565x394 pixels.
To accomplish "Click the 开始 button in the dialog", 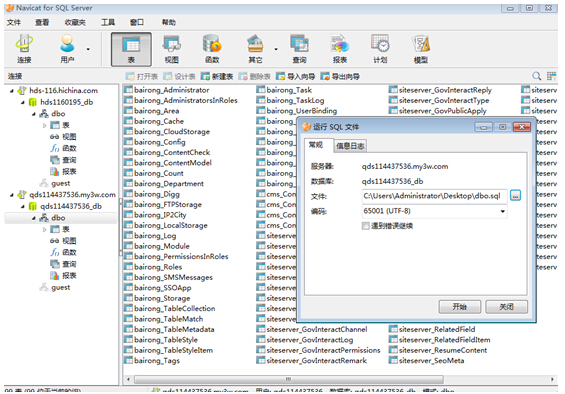I will coord(459,307).
